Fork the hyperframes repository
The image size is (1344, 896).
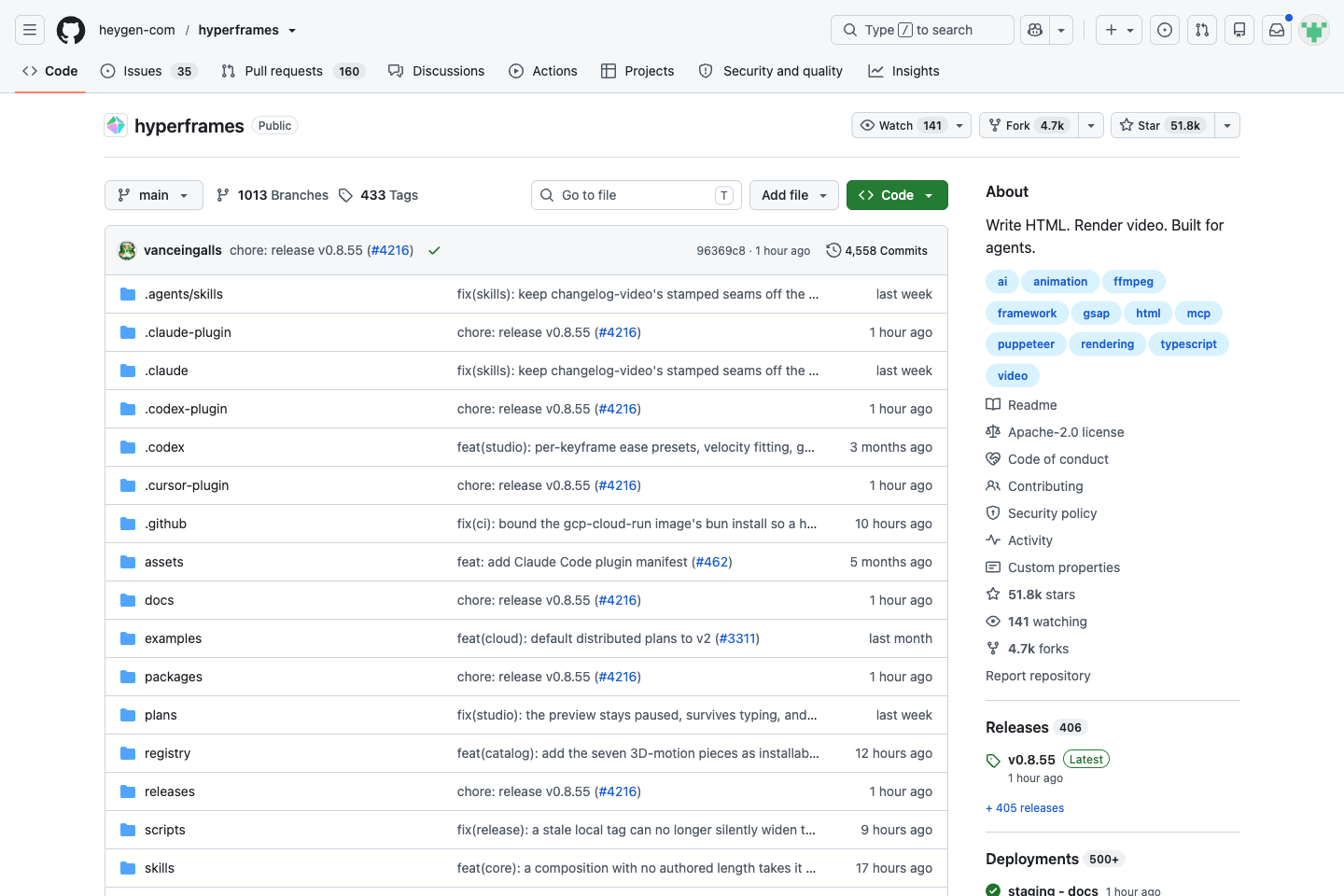1029,125
